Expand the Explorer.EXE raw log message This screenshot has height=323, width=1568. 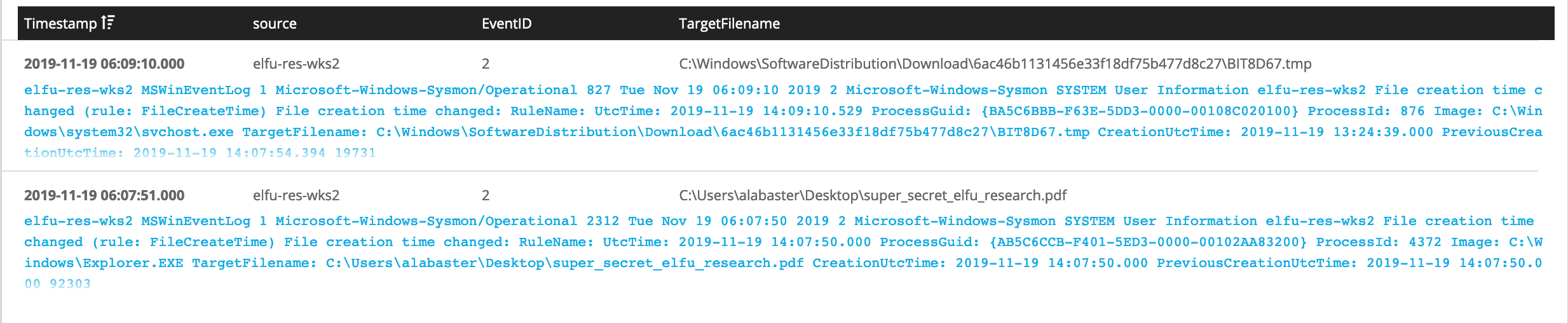[783, 252]
